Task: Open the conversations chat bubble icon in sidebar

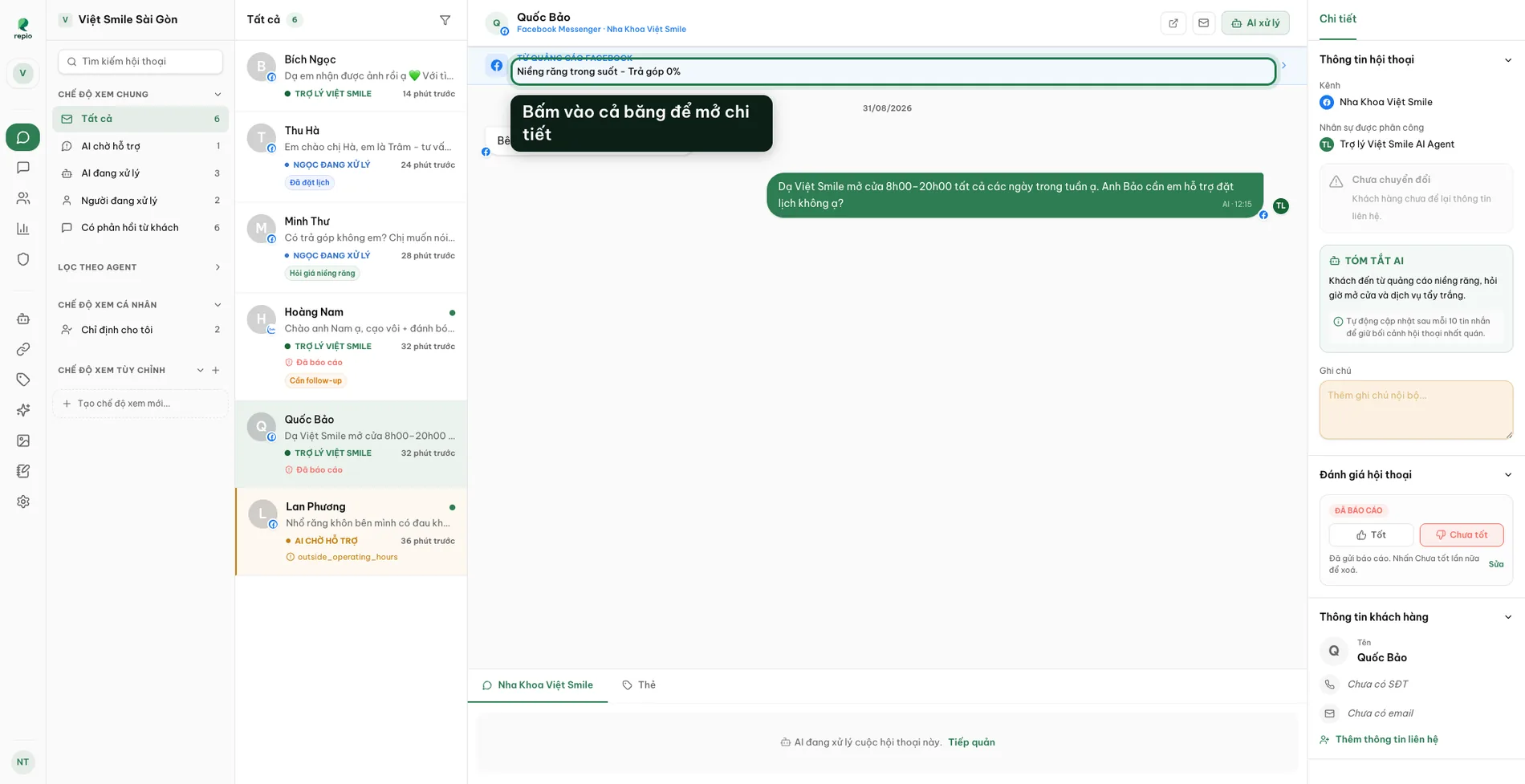Action: (x=22, y=137)
